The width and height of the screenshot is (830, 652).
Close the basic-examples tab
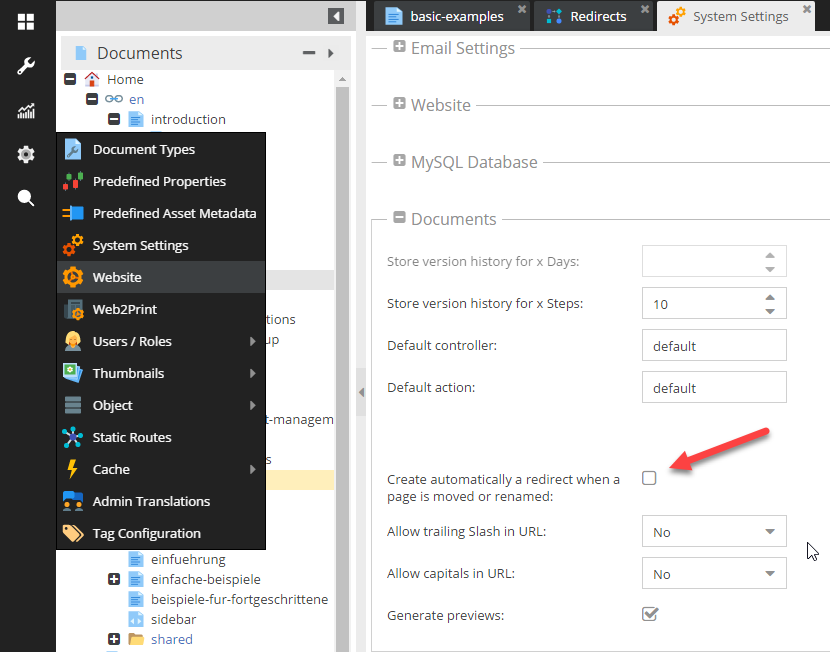click(522, 9)
